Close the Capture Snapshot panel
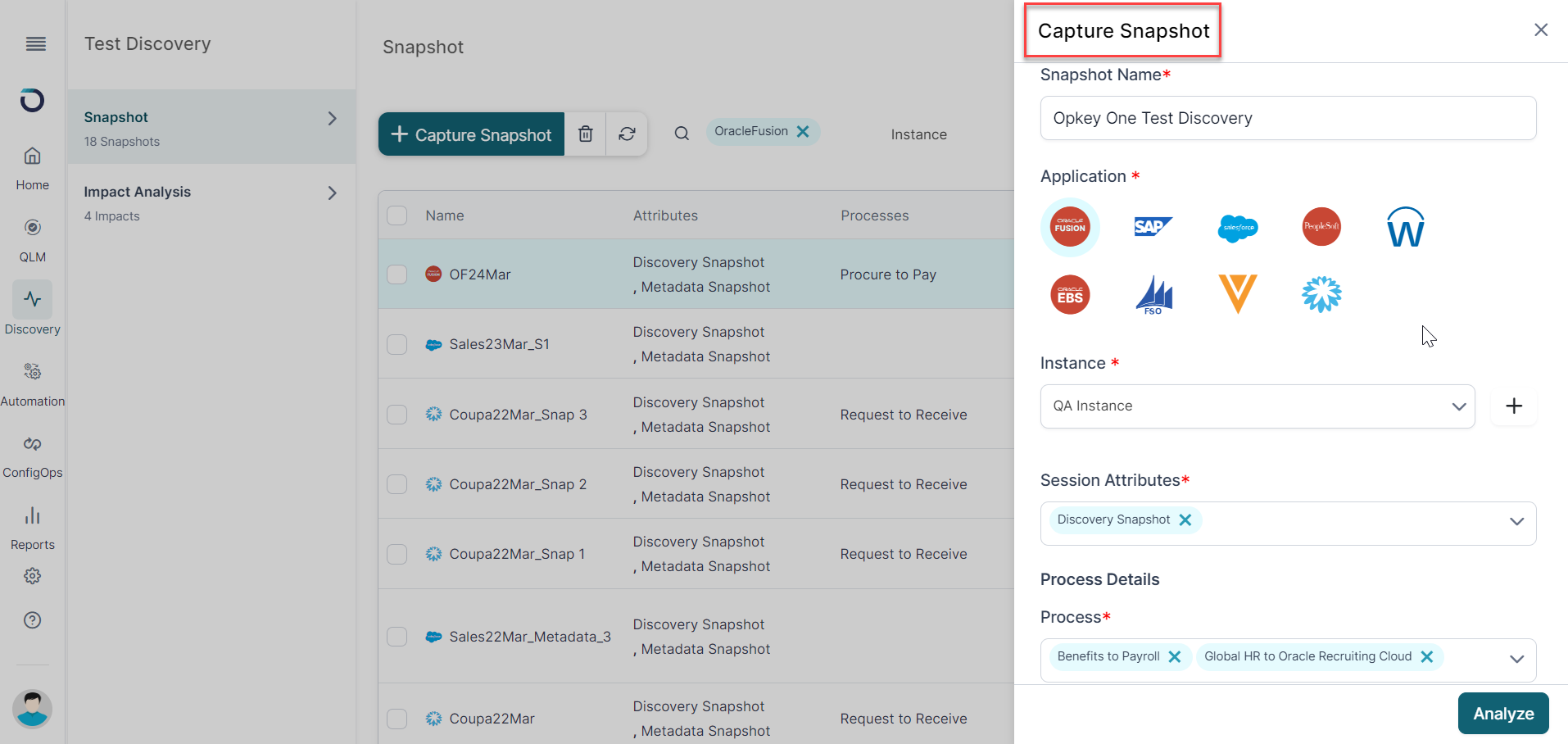 1541,30
